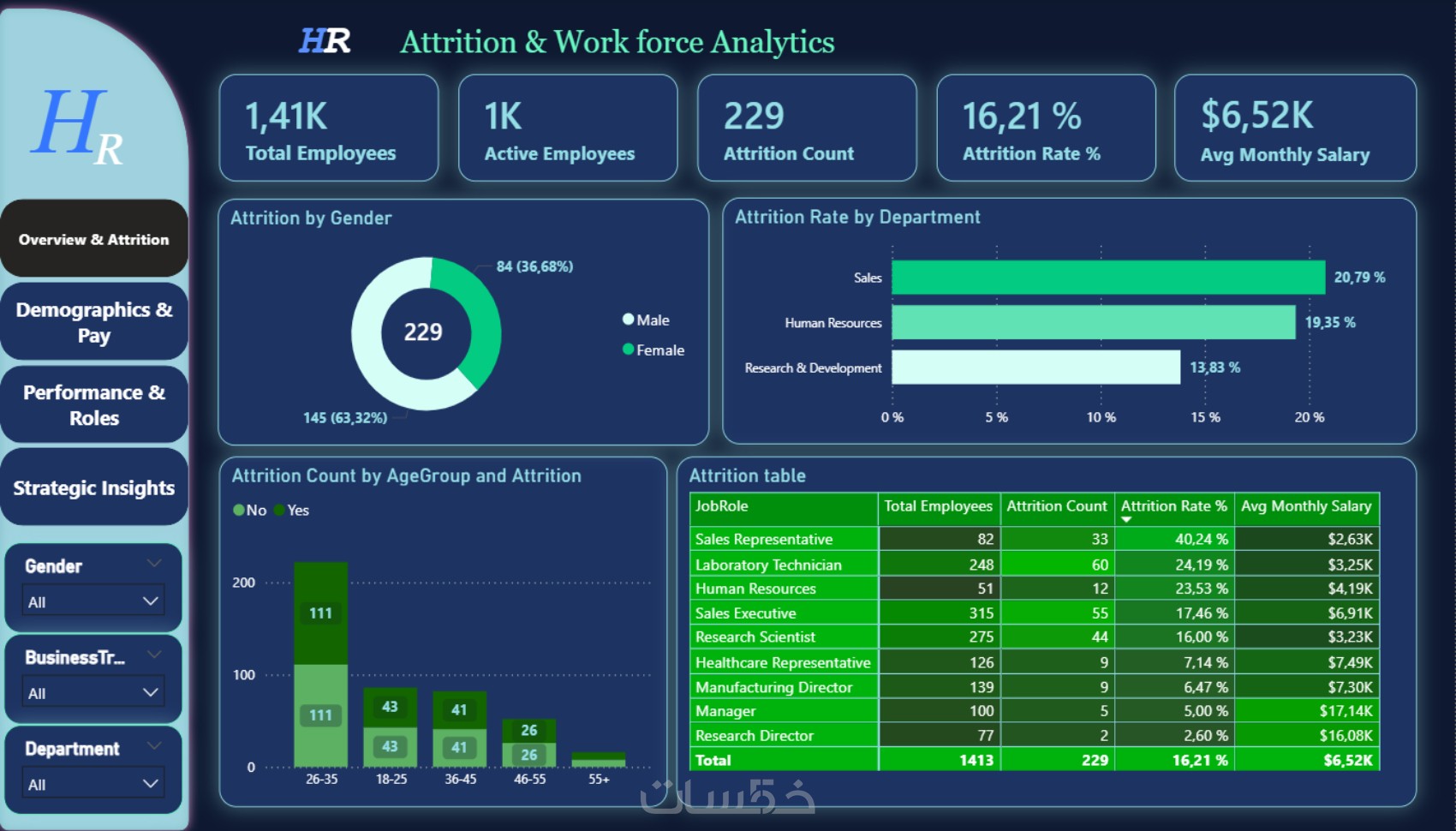The image size is (1456, 831).
Task: Open the Department All dropdown
Action: pos(93,784)
